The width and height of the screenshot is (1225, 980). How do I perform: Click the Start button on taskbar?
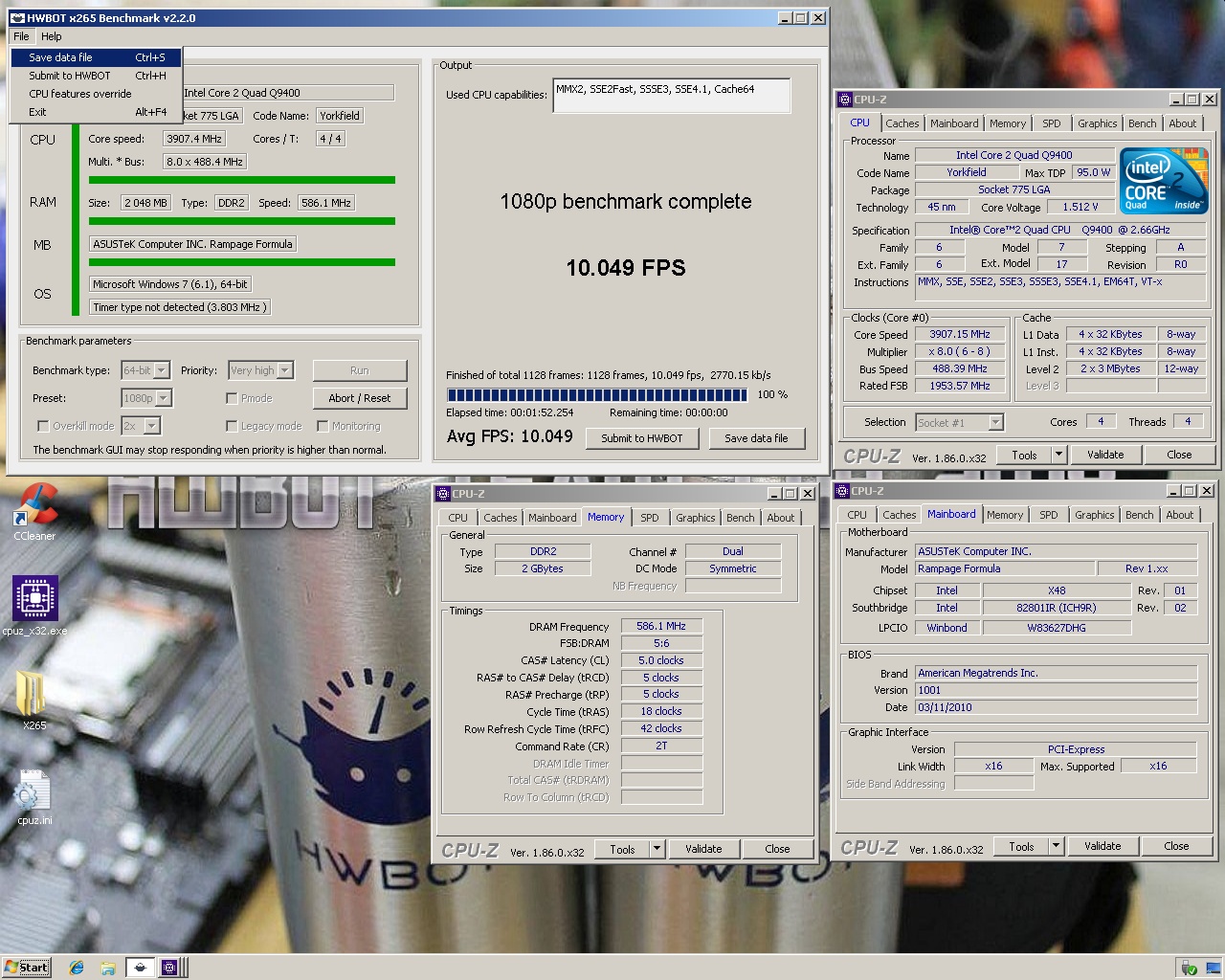[27, 968]
